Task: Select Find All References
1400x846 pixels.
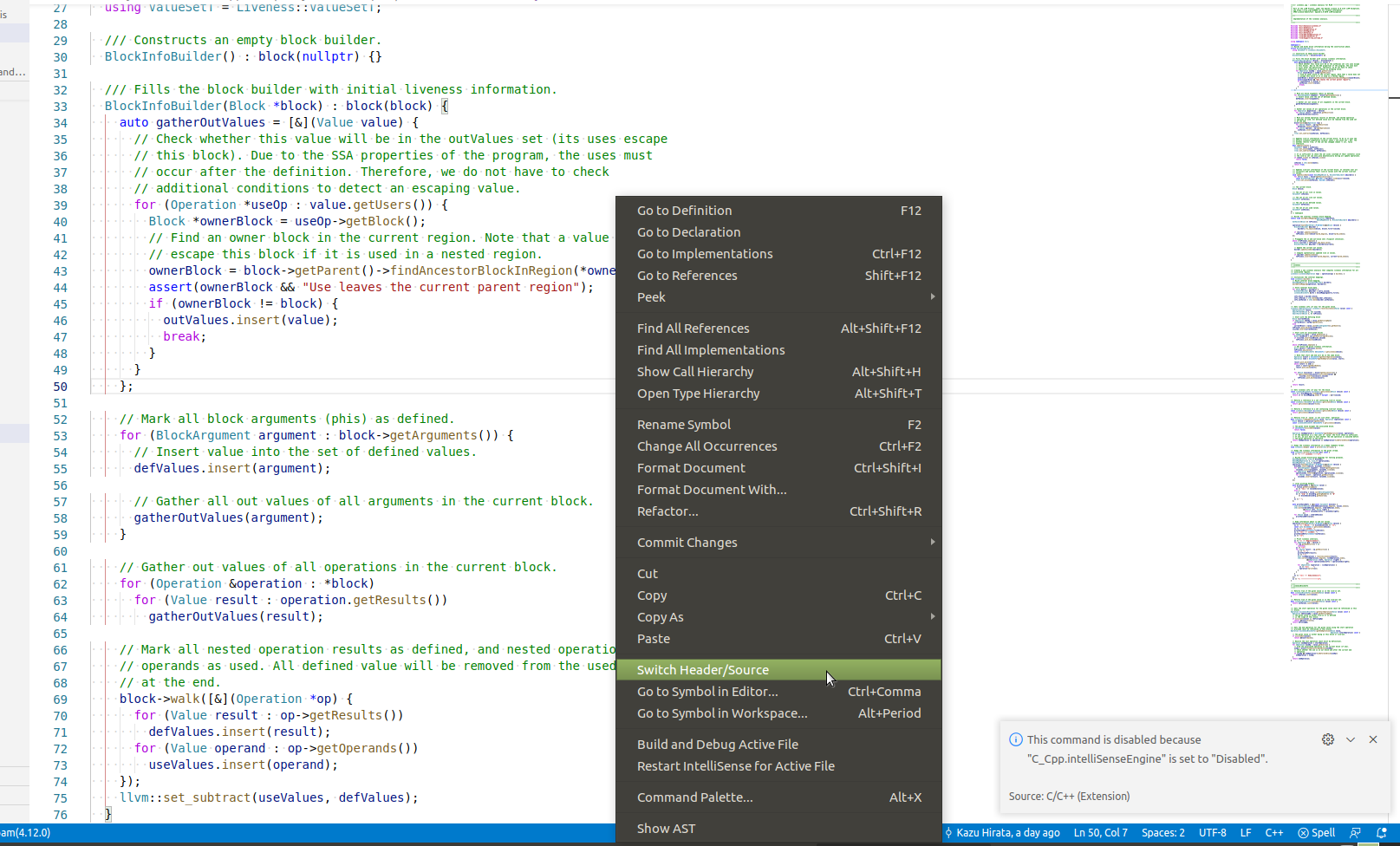Action: pyautogui.click(x=778, y=329)
